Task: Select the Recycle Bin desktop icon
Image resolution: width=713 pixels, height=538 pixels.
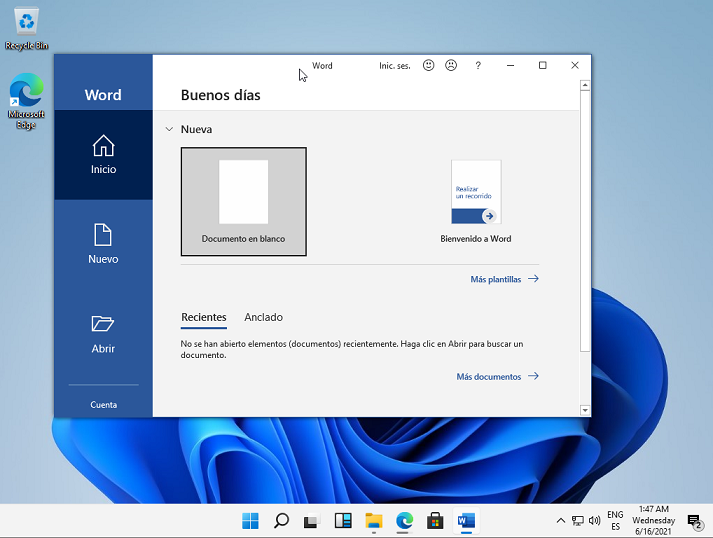Action: point(26,28)
